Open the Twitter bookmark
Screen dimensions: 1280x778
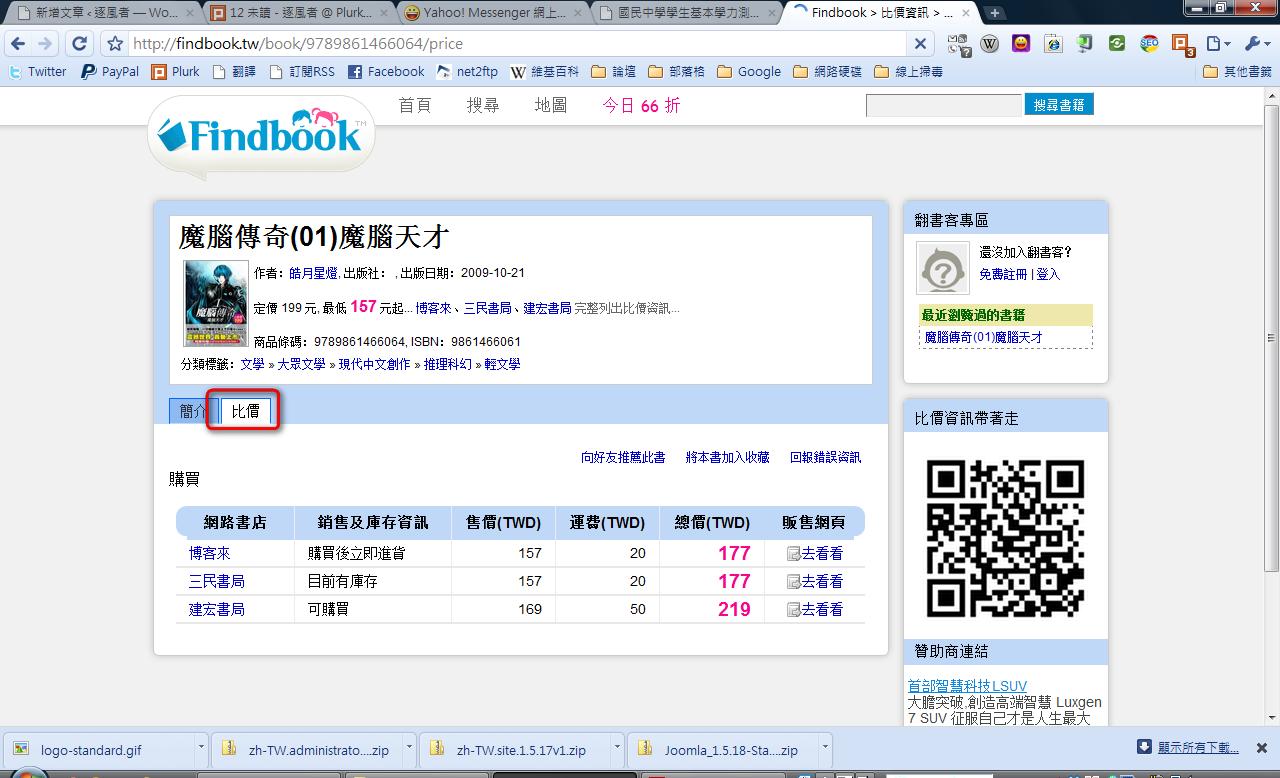point(38,72)
